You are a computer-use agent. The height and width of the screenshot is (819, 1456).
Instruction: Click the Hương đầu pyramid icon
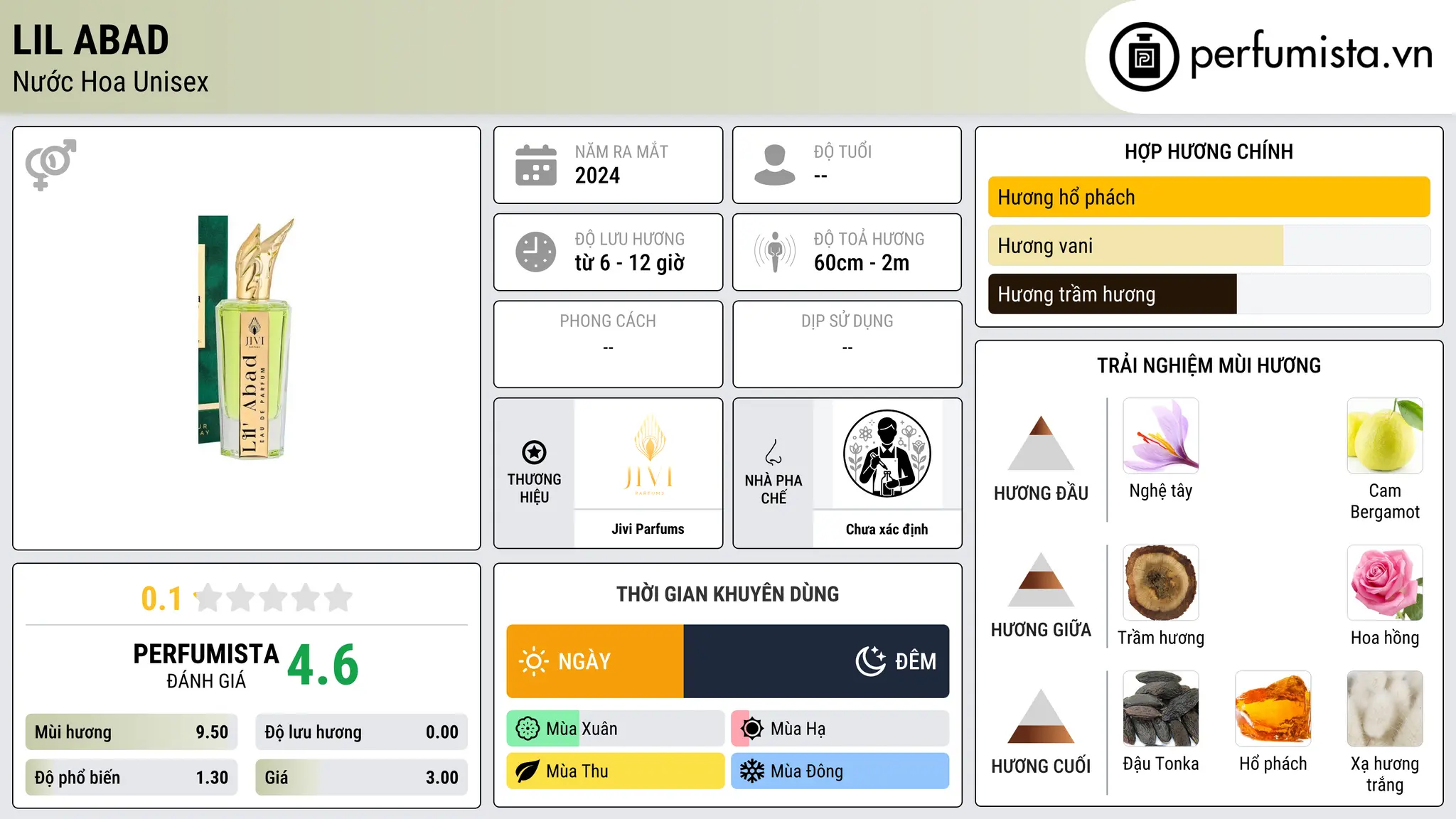coord(1041,442)
